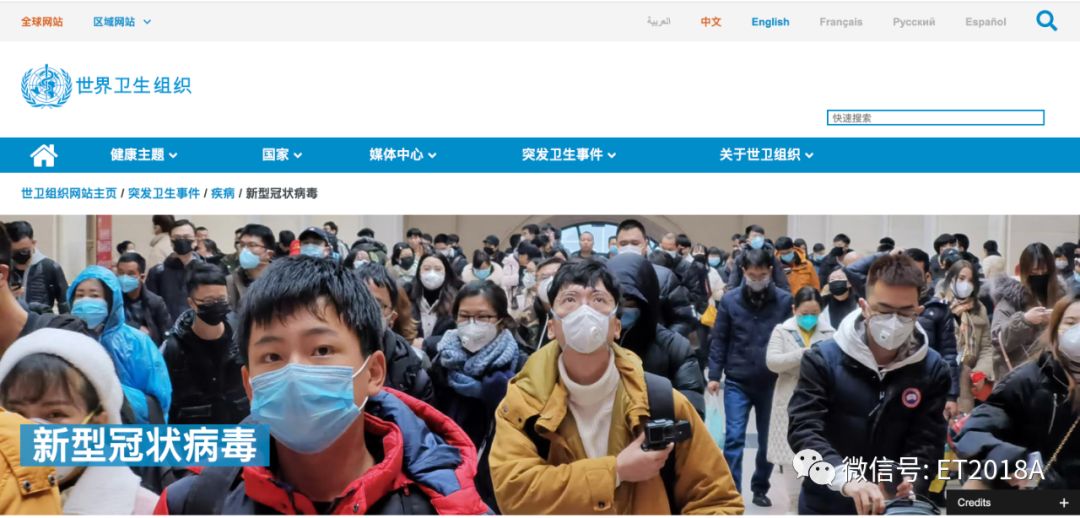The image size is (1080, 518).
Task: Open the 疾病 breadcrumb link
Action: tap(222, 194)
